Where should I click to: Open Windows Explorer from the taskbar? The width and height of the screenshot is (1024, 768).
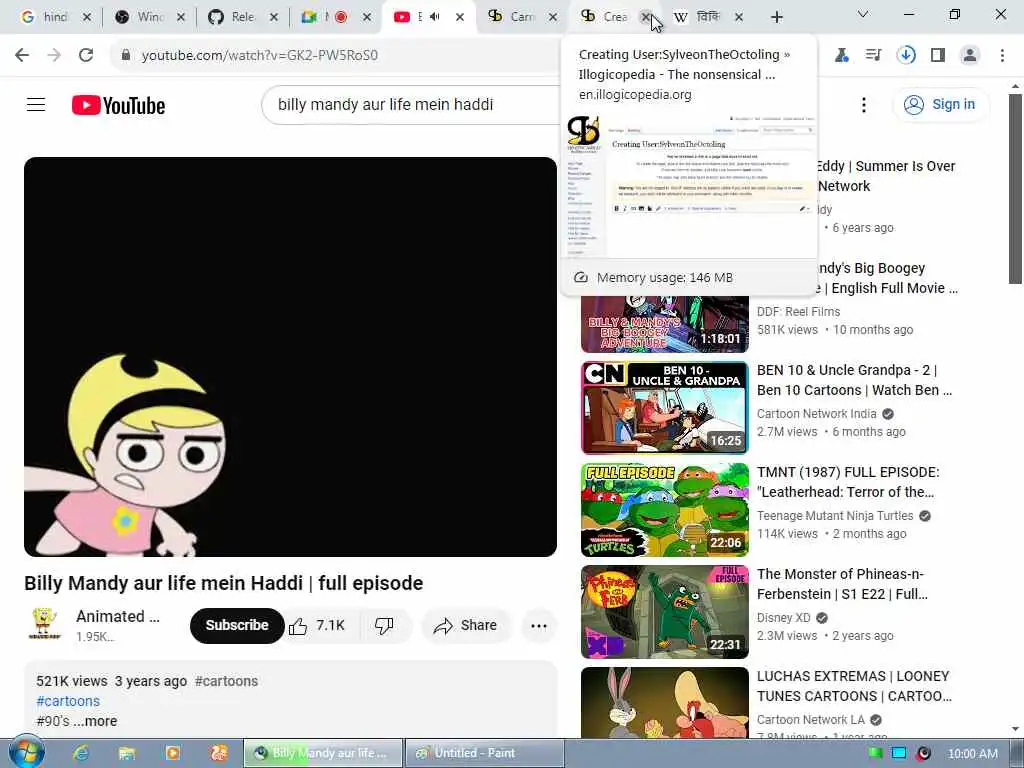tap(127, 753)
